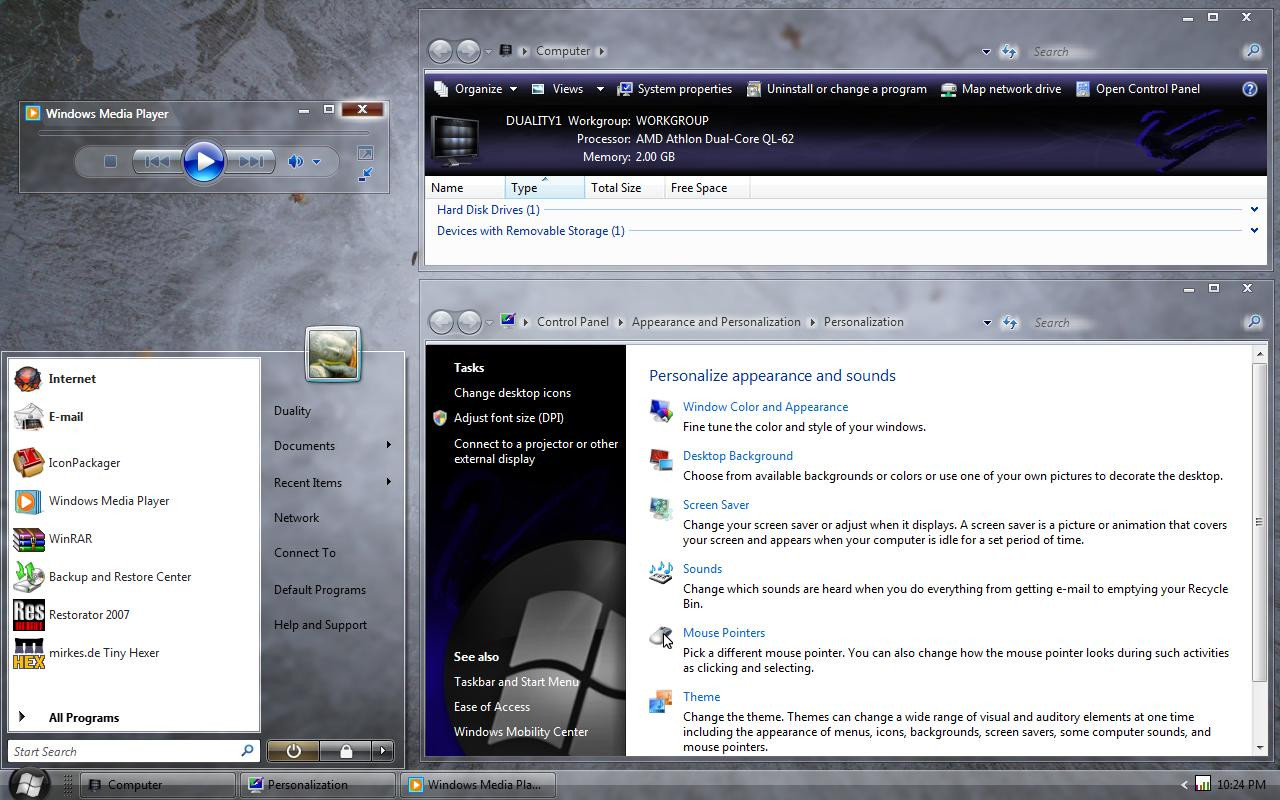Click the Start menu power button

pyautogui.click(x=293, y=751)
